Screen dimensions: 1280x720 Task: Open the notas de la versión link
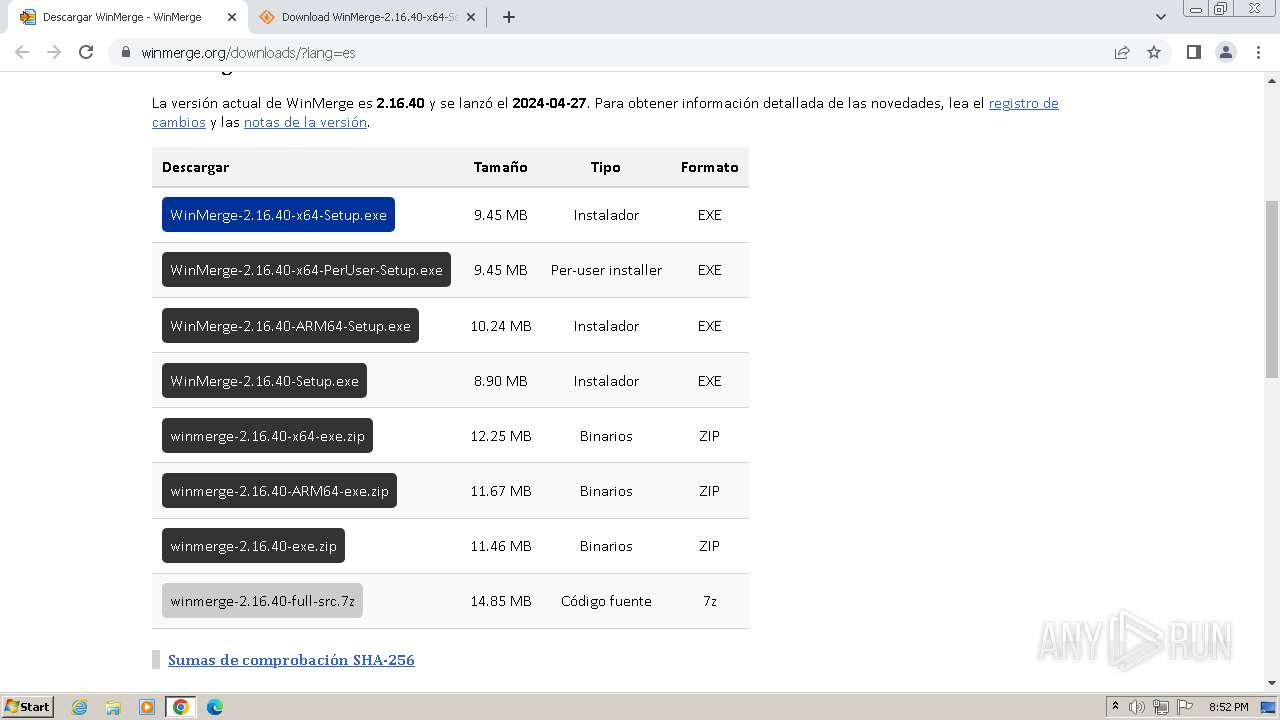coord(305,122)
